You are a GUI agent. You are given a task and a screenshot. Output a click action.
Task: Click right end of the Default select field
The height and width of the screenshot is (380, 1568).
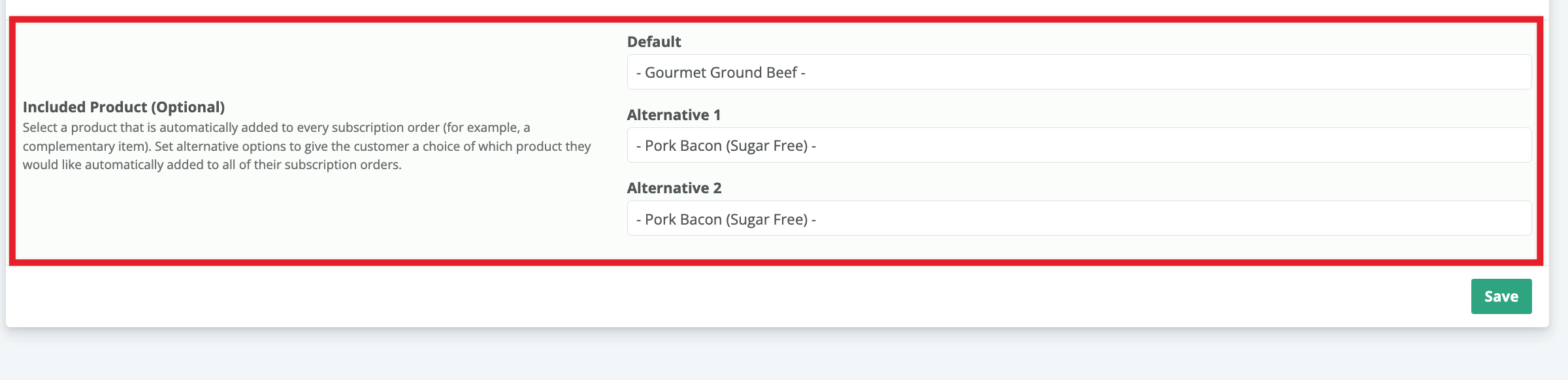pos(1509,72)
